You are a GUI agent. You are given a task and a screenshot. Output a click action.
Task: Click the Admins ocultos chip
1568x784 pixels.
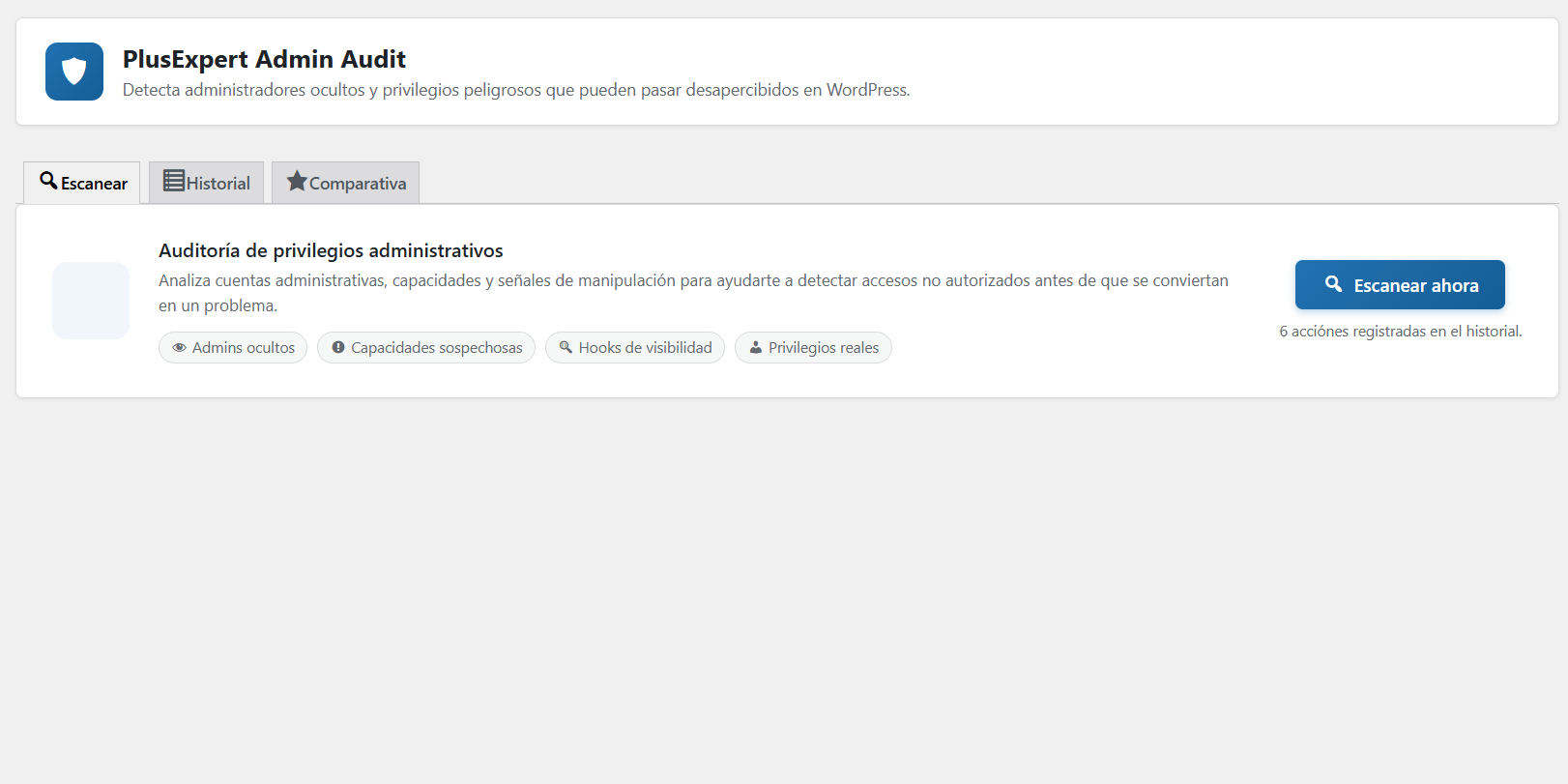(233, 348)
